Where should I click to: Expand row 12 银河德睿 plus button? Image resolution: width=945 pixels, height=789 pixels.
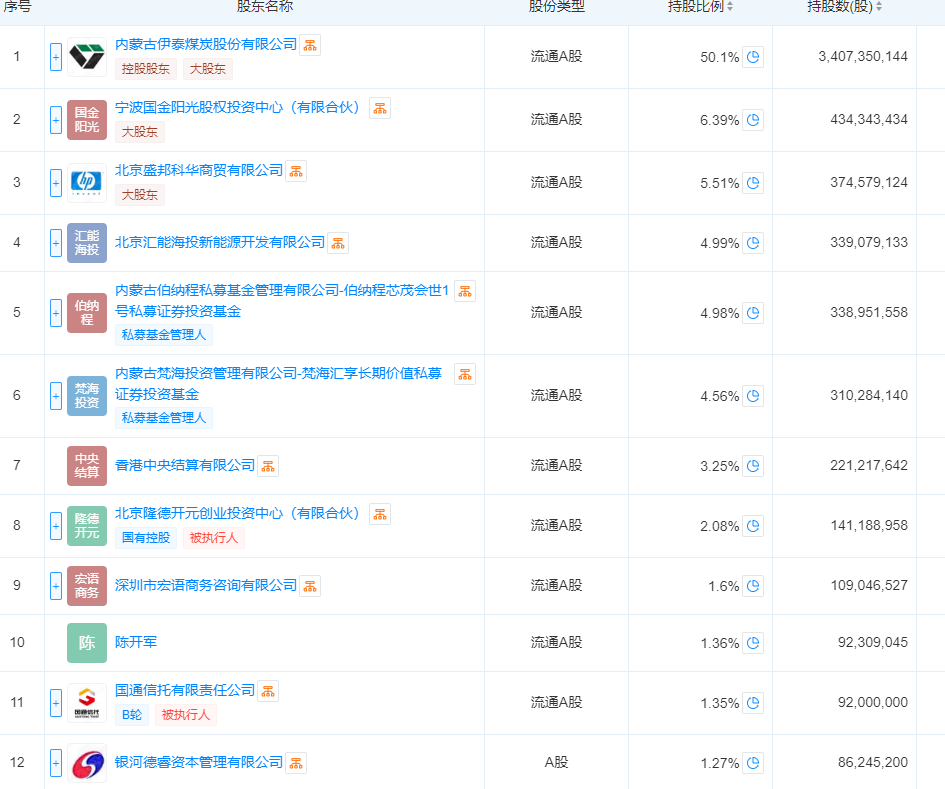tap(55, 763)
